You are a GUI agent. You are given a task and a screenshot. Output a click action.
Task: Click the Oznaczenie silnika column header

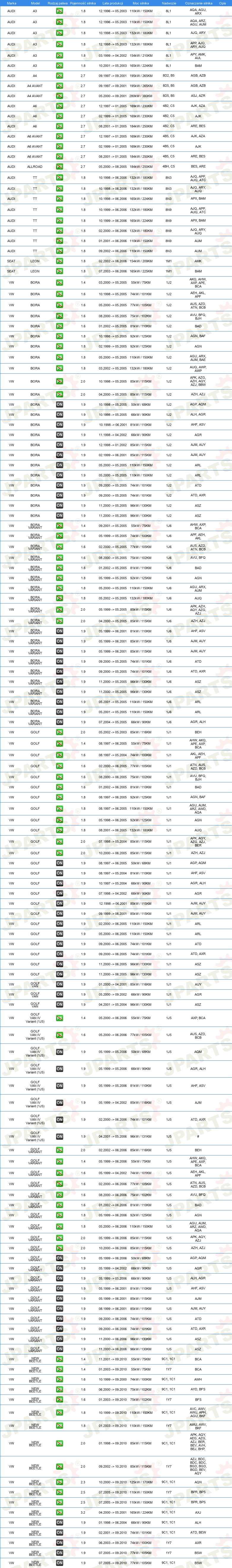tap(198, 3)
